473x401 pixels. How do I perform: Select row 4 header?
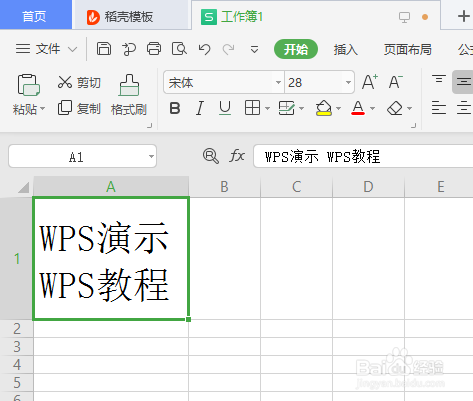click(16, 364)
